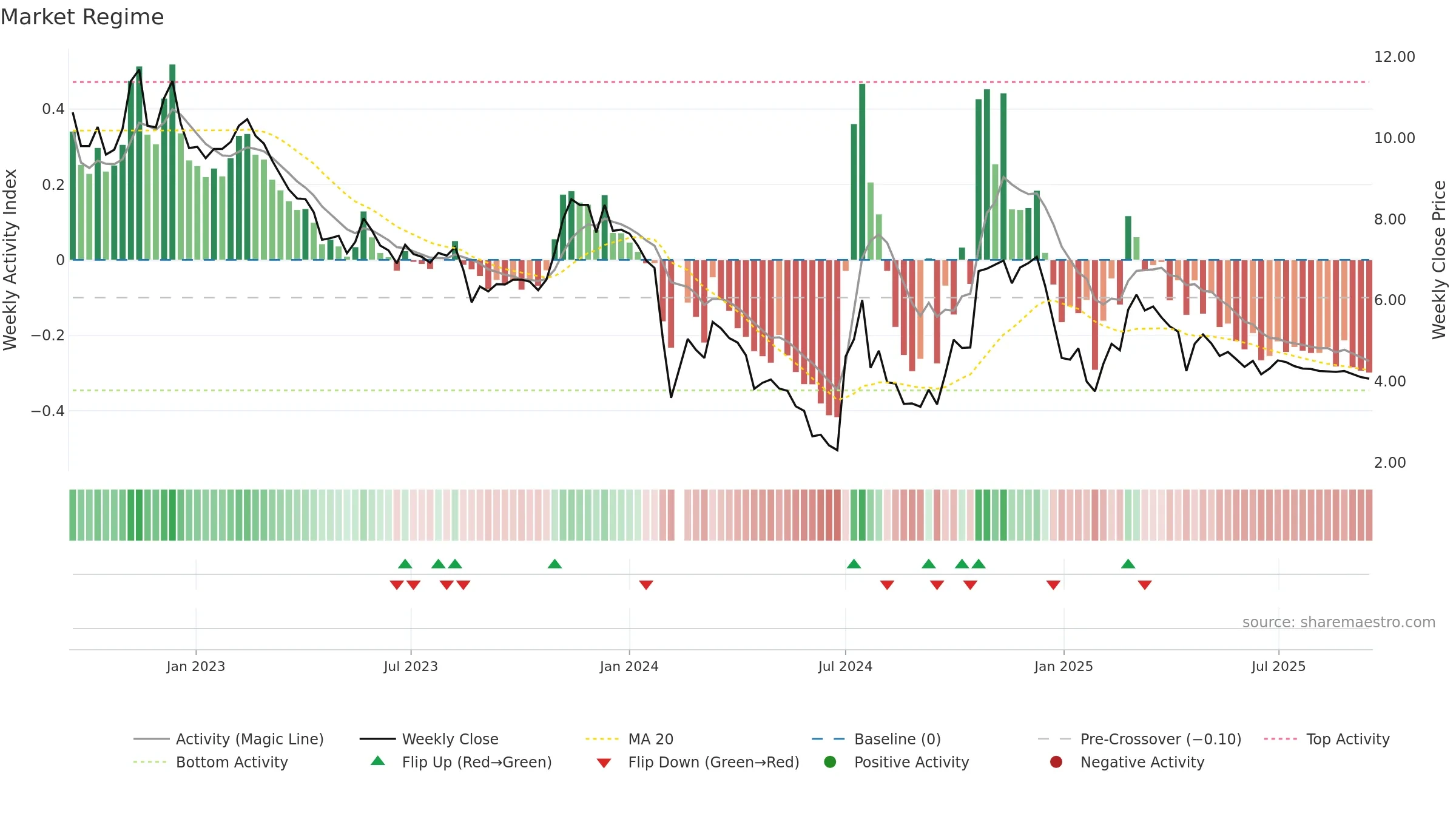Image resolution: width=1456 pixels, height=819 pixels.
Task: Toggle the Flip Down (Green→Red) legend entry
Action: pyautogui.click(x=698, y=762)
